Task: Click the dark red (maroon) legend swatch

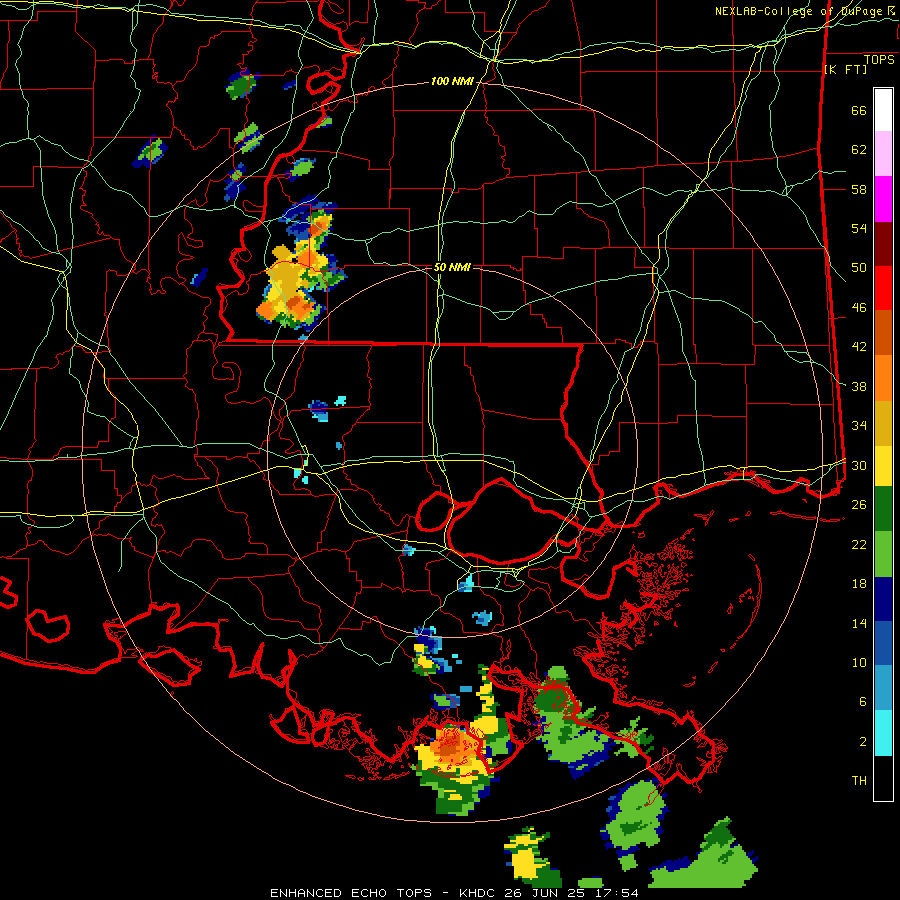Action: (x=883, y=243)
